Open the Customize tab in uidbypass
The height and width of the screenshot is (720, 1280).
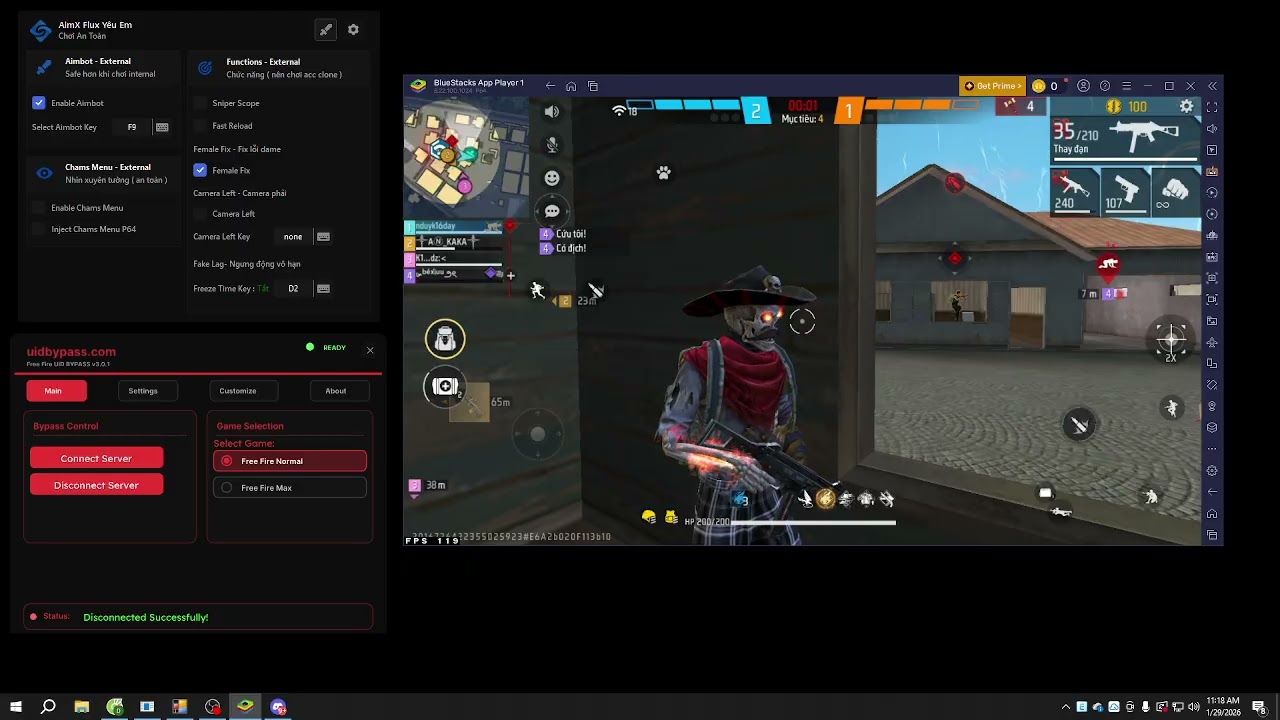243,391
